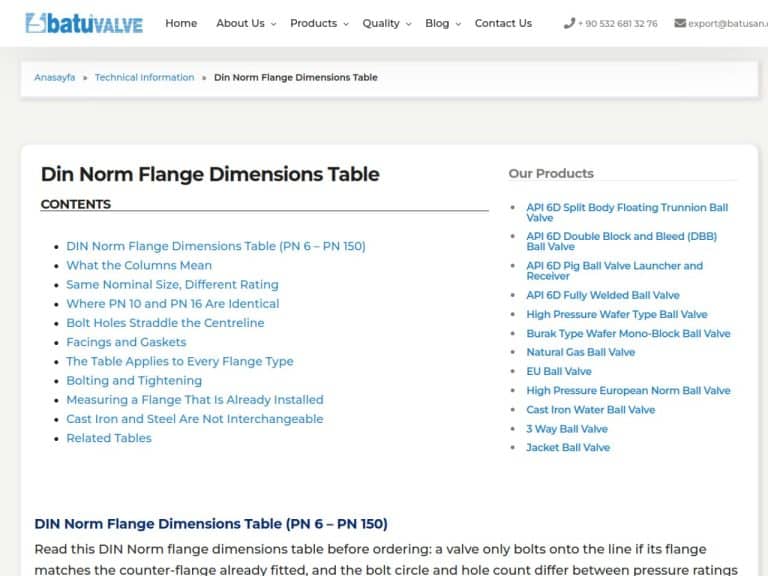Click the phone icon in header
This screenshot has height=576, width=768.
569,23
